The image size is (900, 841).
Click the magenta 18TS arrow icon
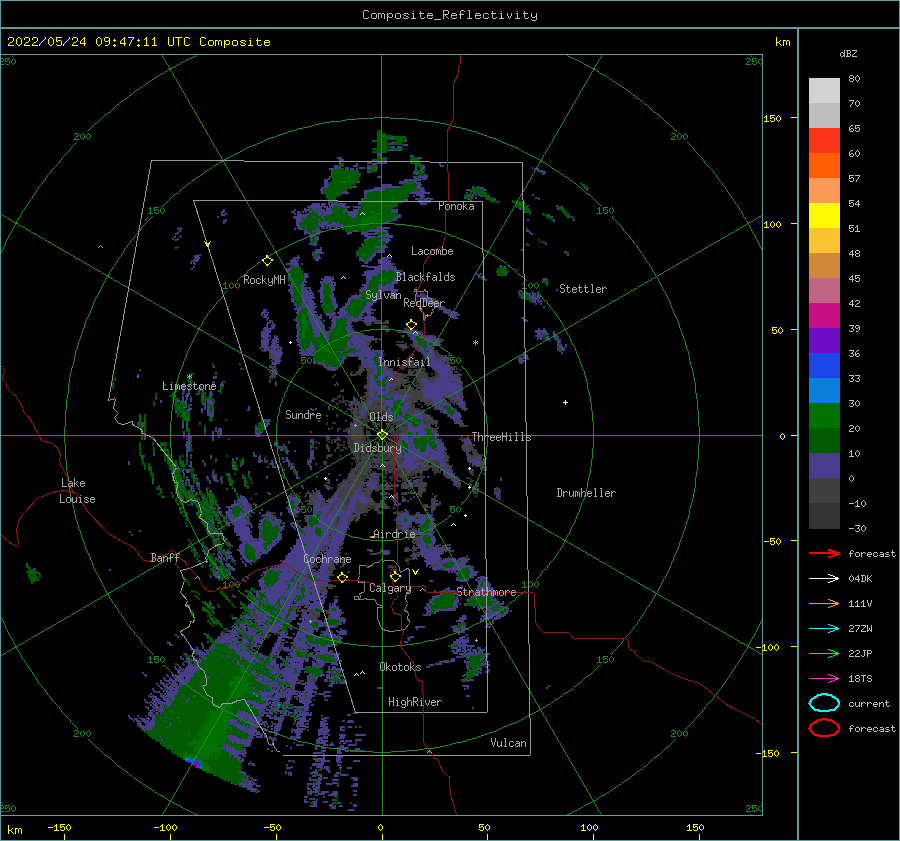tap(824, 679)
